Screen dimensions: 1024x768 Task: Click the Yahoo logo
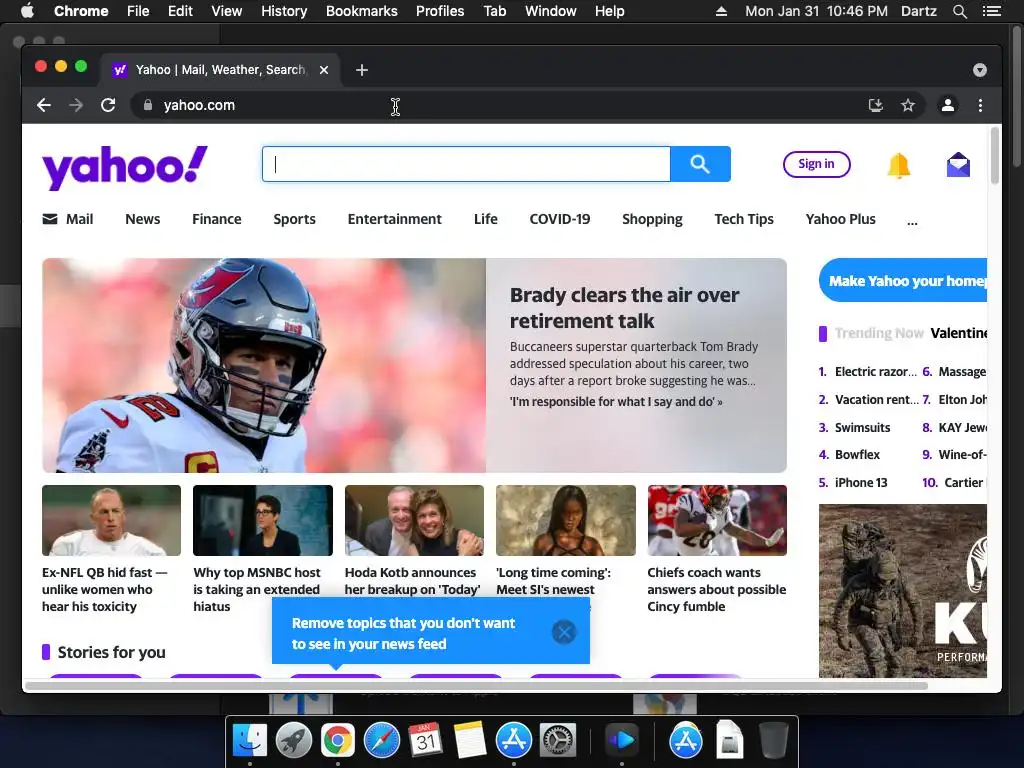click(x=125, y=167)
